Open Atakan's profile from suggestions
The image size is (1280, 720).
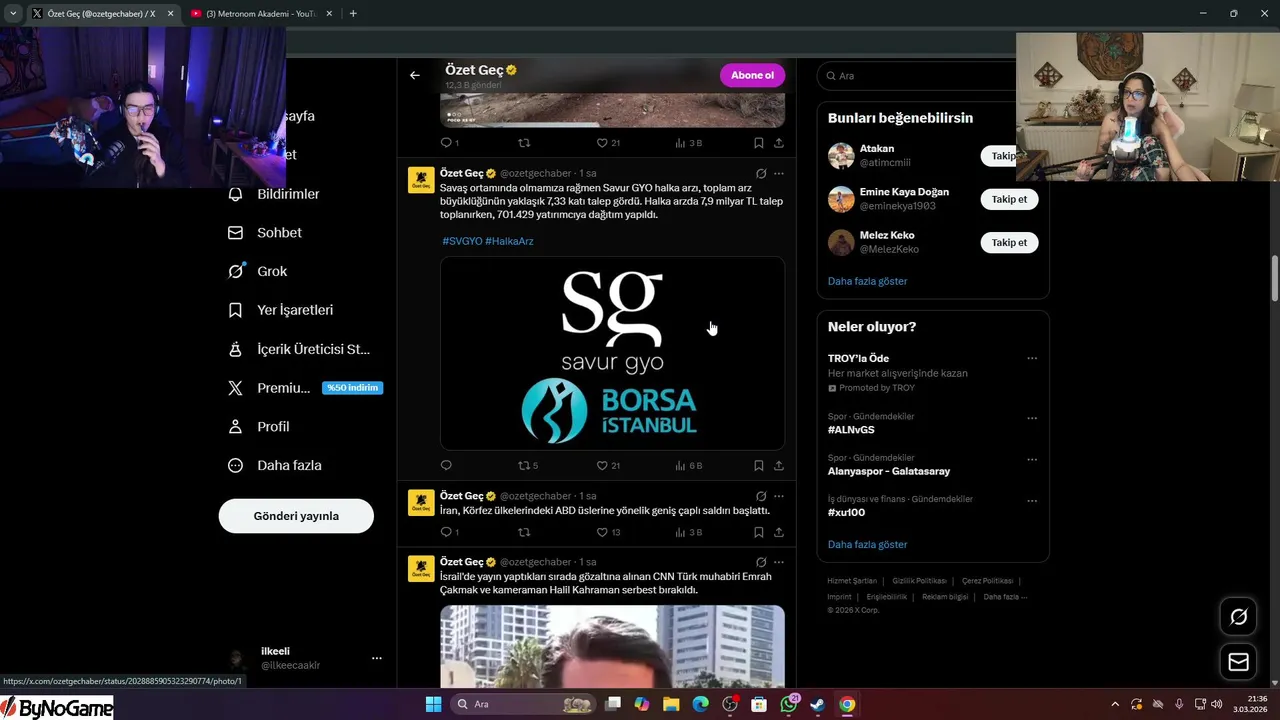[877, 149]
